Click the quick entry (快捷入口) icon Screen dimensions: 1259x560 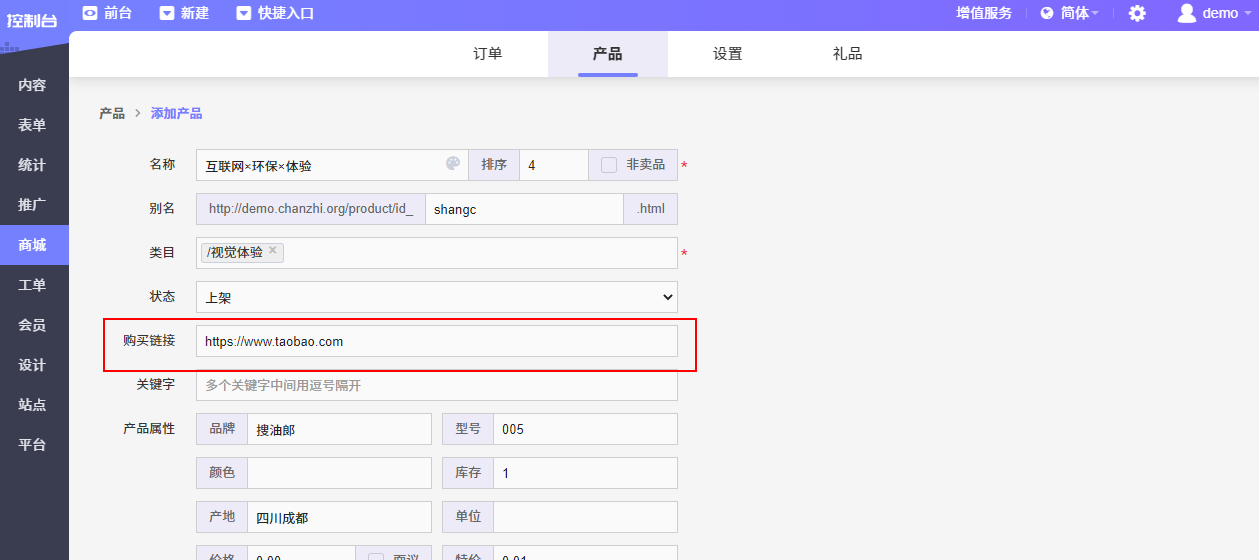click(244, 13)
